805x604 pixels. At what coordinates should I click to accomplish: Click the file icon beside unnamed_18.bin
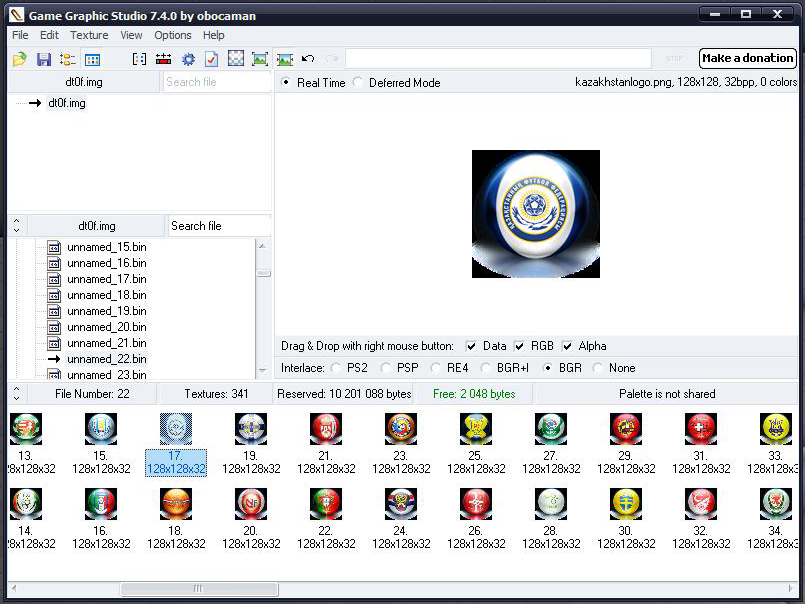pyautogui.click(x=54, y=295)
